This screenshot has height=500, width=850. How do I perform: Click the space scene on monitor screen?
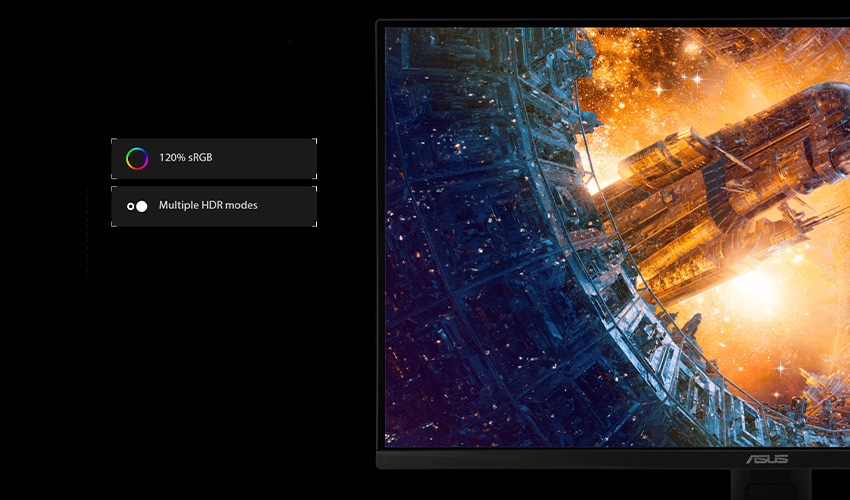click(x=617, y=238)
